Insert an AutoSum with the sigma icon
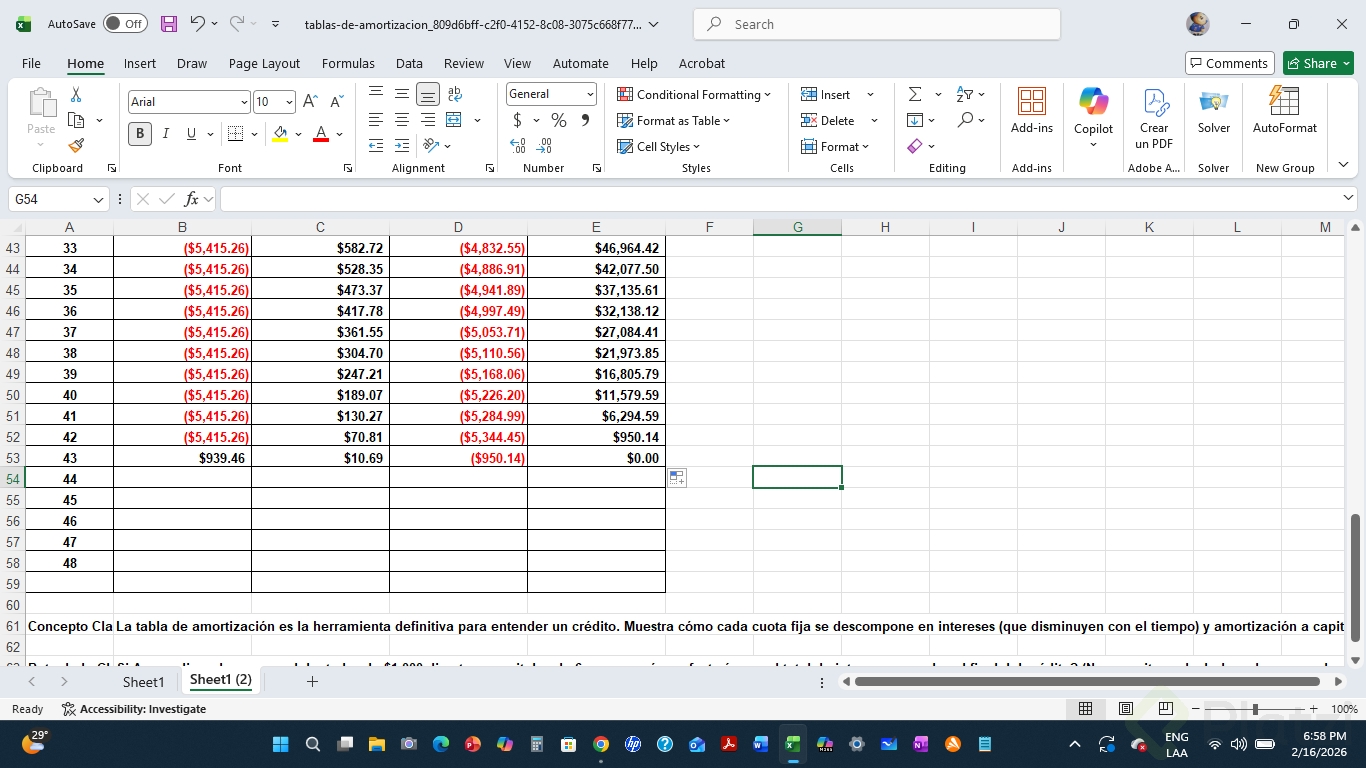This screenshot has width=1366, height=768. (915, 94)
